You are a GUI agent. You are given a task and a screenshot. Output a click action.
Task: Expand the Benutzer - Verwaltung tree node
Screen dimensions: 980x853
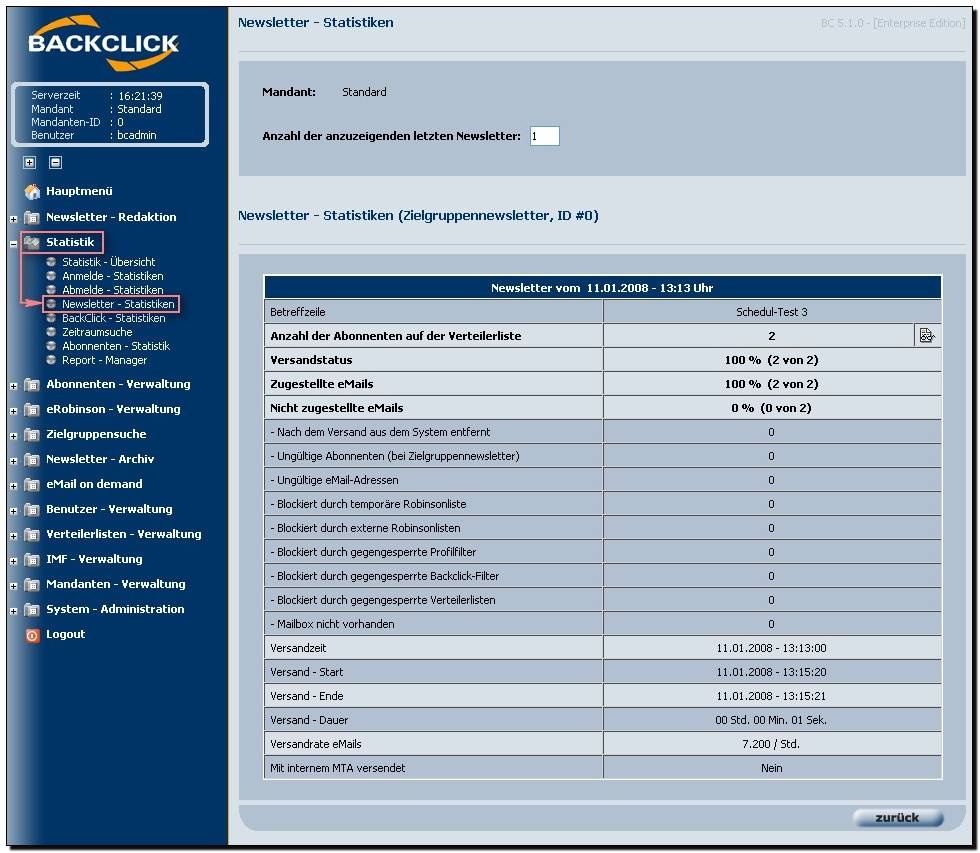[14, 511]
